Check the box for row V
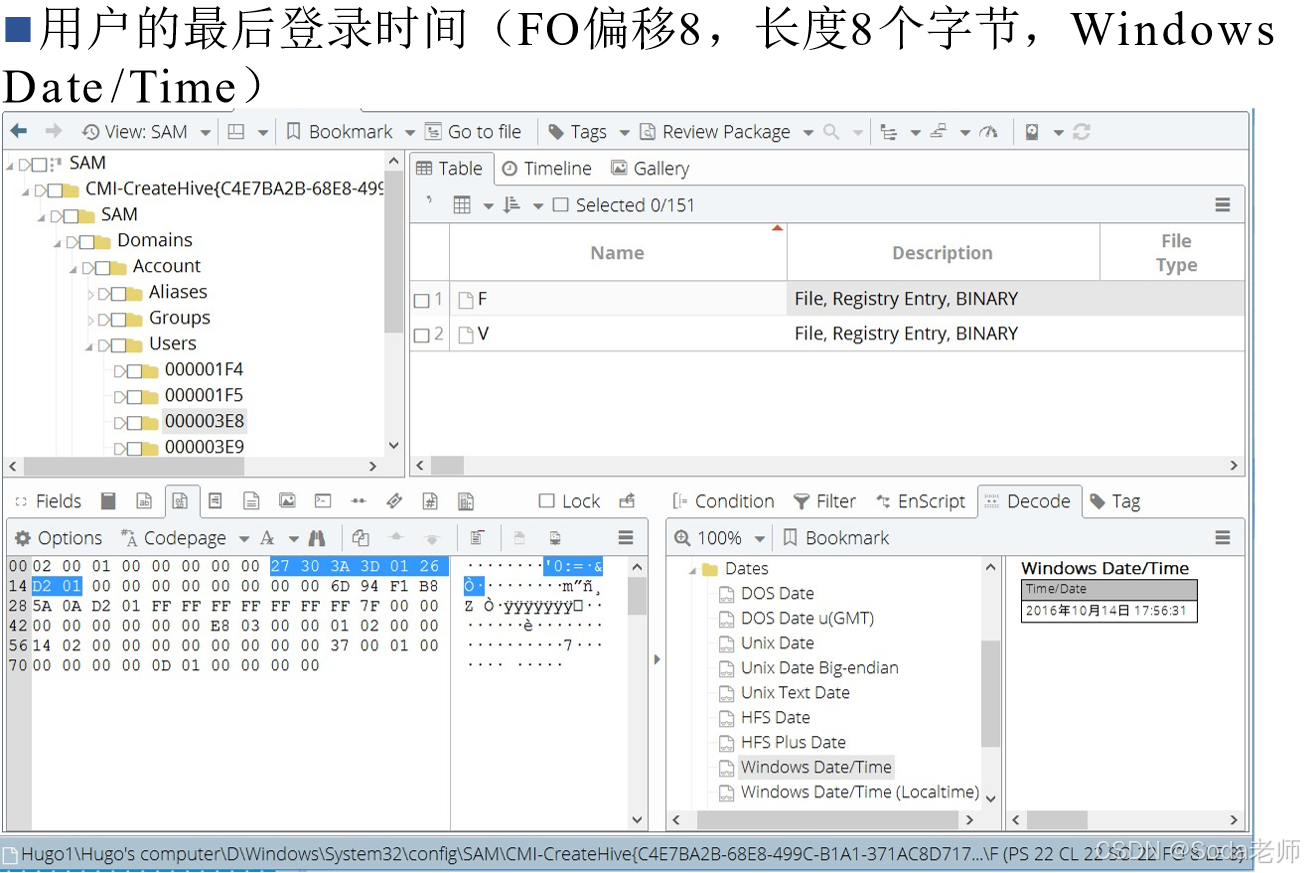Screen dimensions: 1304x873 tap(421, 335)
